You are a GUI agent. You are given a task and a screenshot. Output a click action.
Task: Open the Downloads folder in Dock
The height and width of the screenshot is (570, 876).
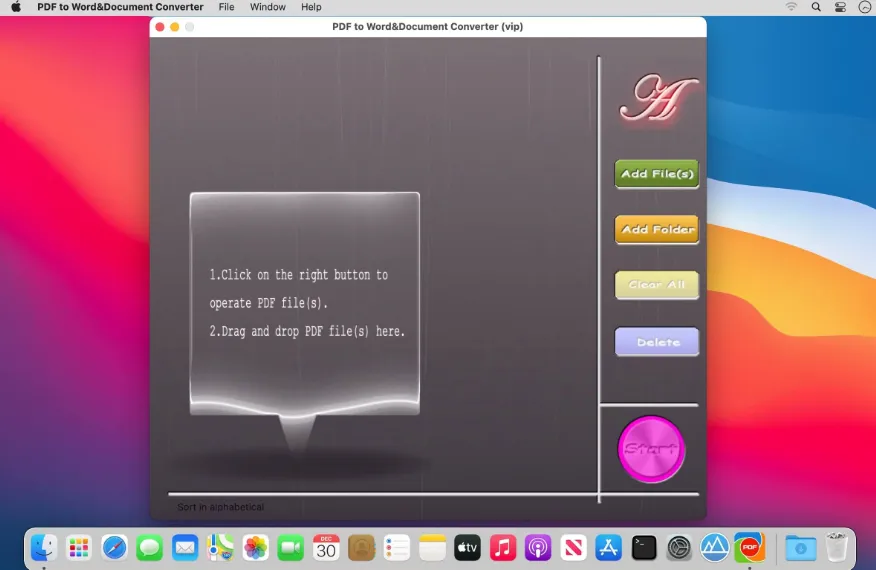[x=801, y=548]
